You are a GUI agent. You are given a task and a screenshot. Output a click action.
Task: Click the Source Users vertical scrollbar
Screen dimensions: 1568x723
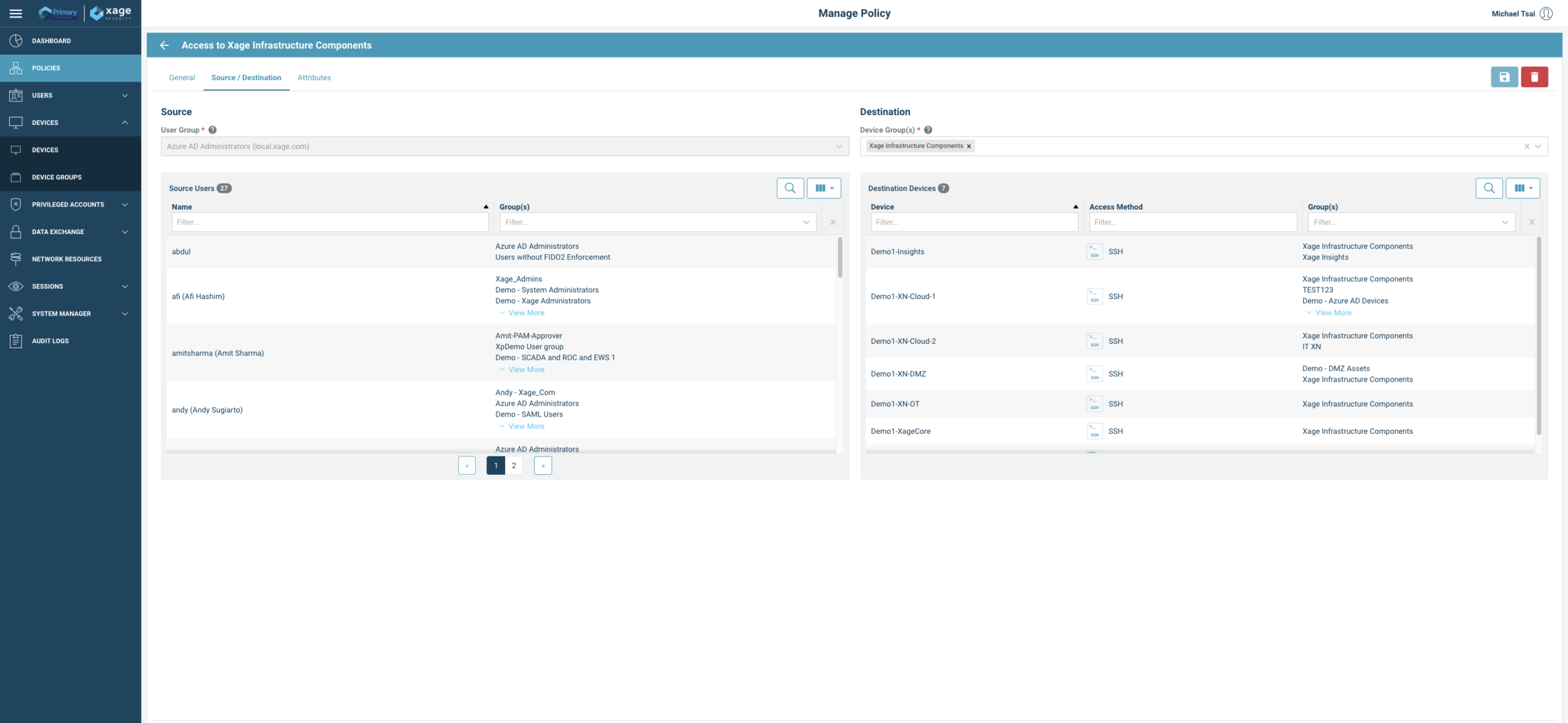pos(840,257)
